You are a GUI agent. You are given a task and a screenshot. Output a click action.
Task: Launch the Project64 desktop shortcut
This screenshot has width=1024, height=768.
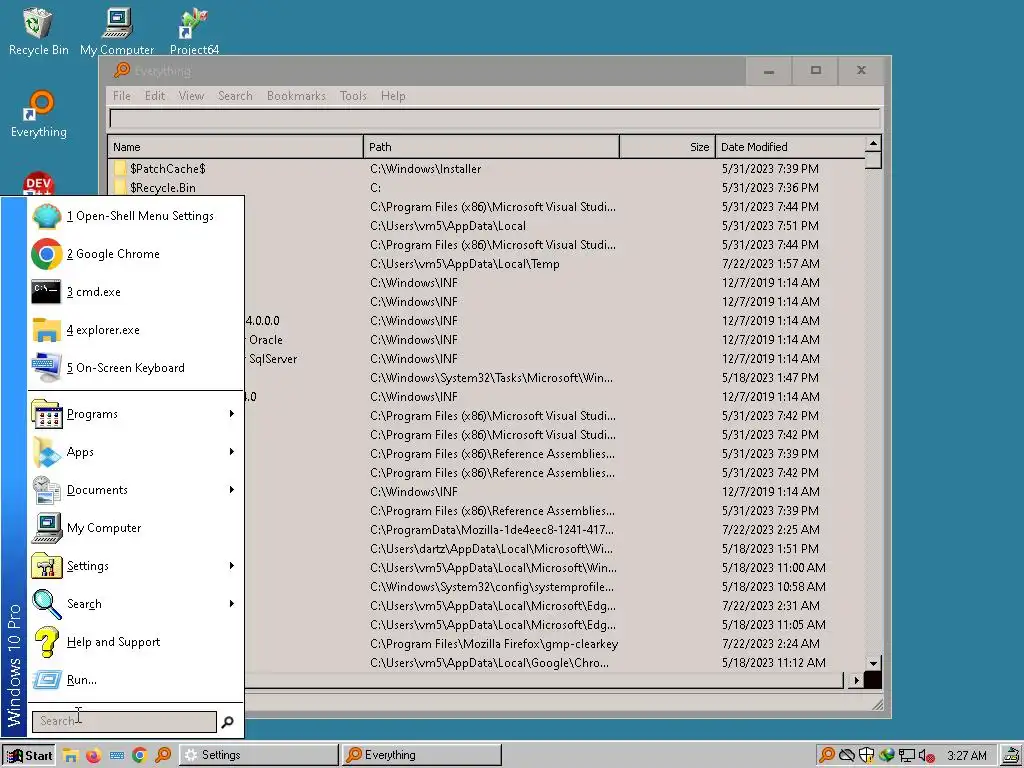pyautogui.click(x=194, y=31)
